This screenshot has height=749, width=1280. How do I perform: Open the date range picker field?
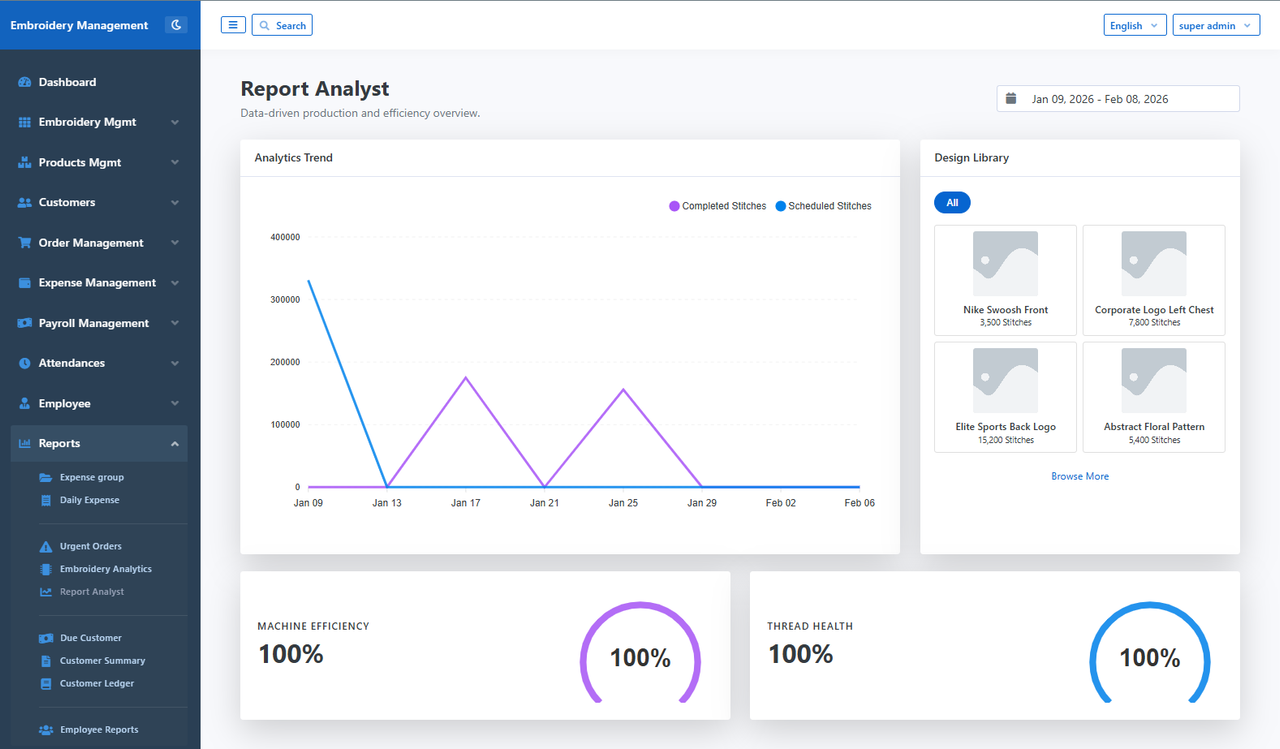tap(1118, 99)
